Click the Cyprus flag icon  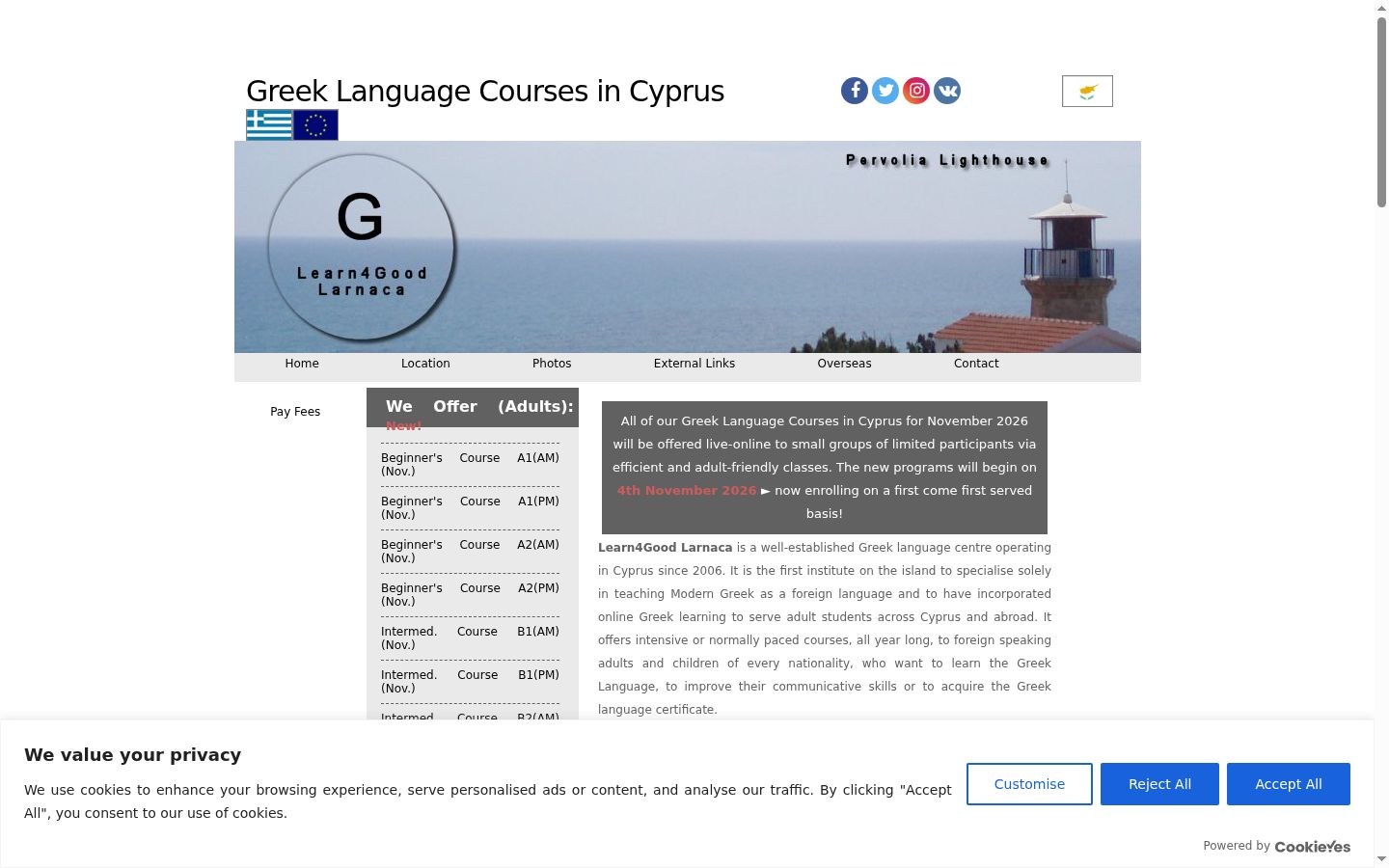pos(1087,91)
